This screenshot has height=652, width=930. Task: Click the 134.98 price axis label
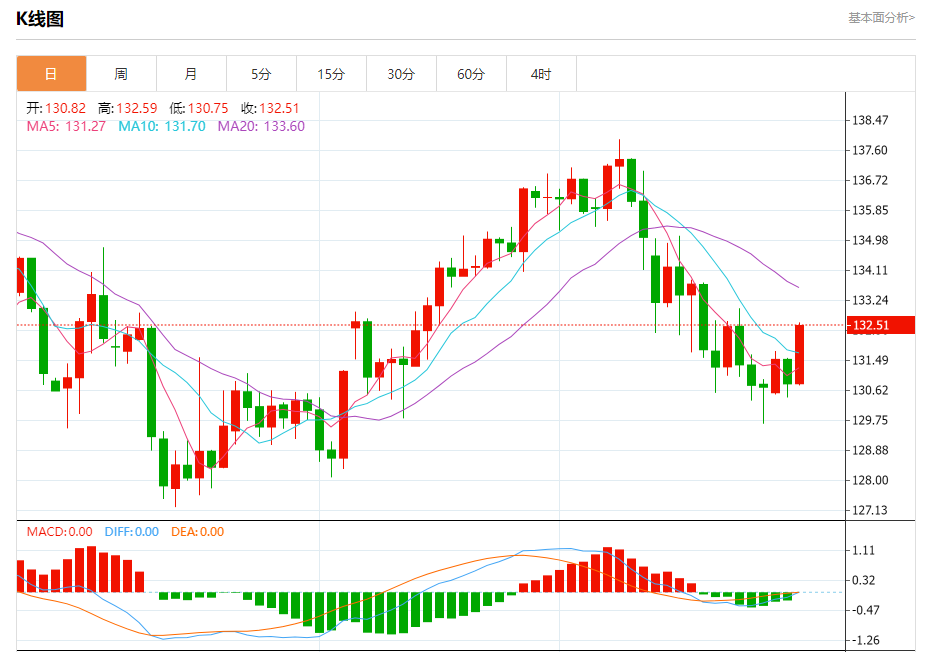(x=870, y=240)
